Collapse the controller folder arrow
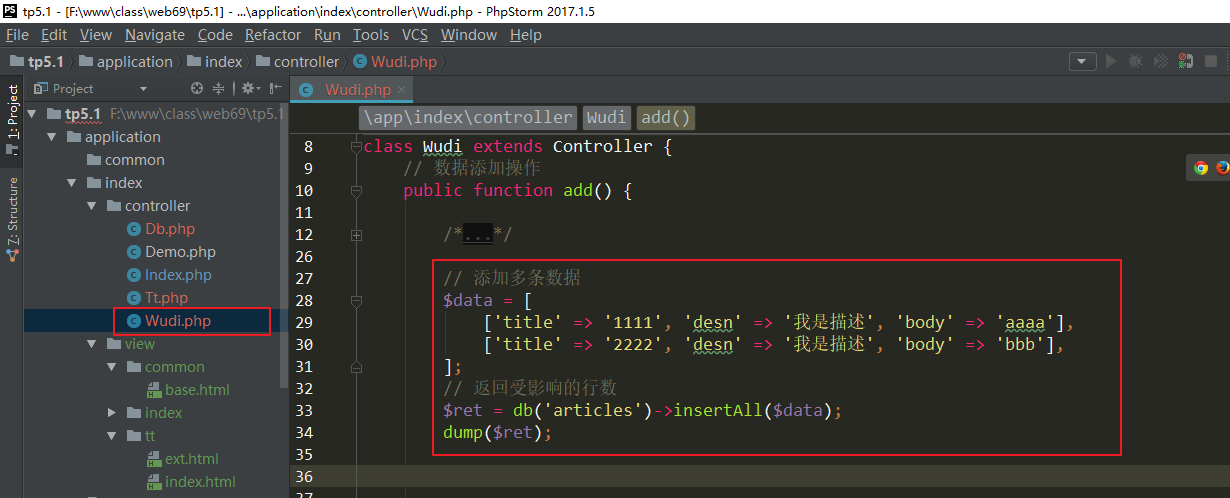1230x498 pixels. coord(91,206)
